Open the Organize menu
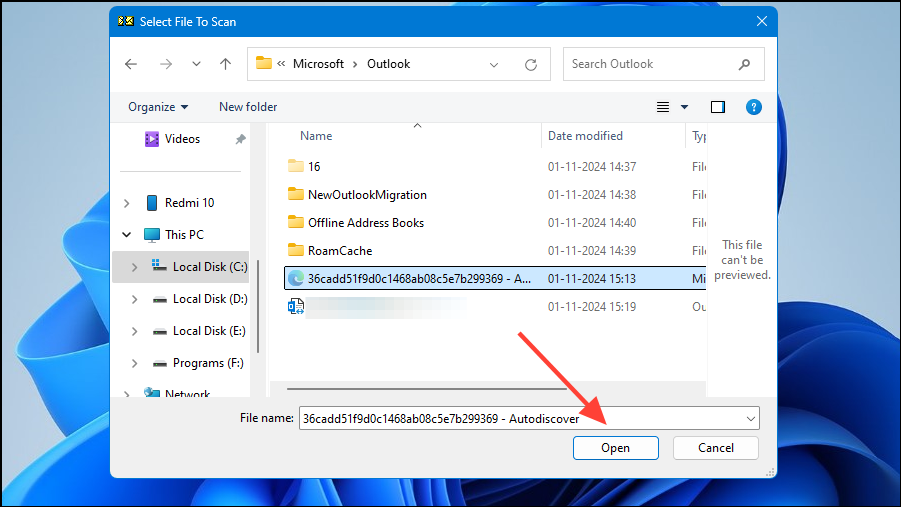Screen dimensions: 901x507 coord(158,107)
